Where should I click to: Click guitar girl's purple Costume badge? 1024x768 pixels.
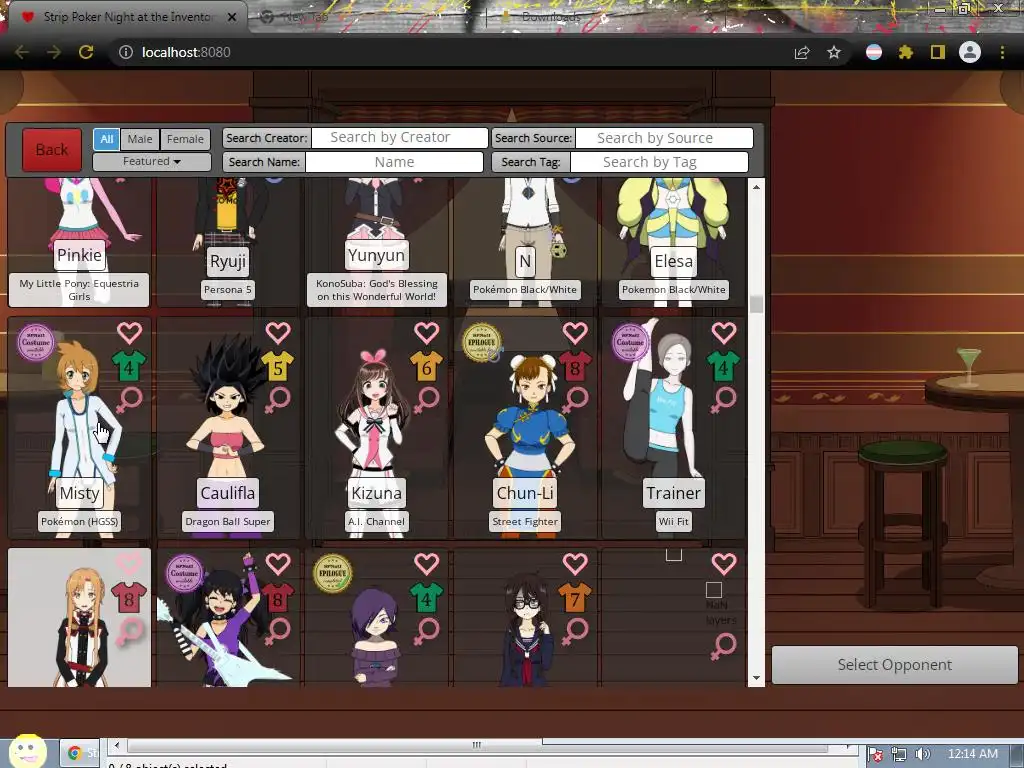pos(184,573)
